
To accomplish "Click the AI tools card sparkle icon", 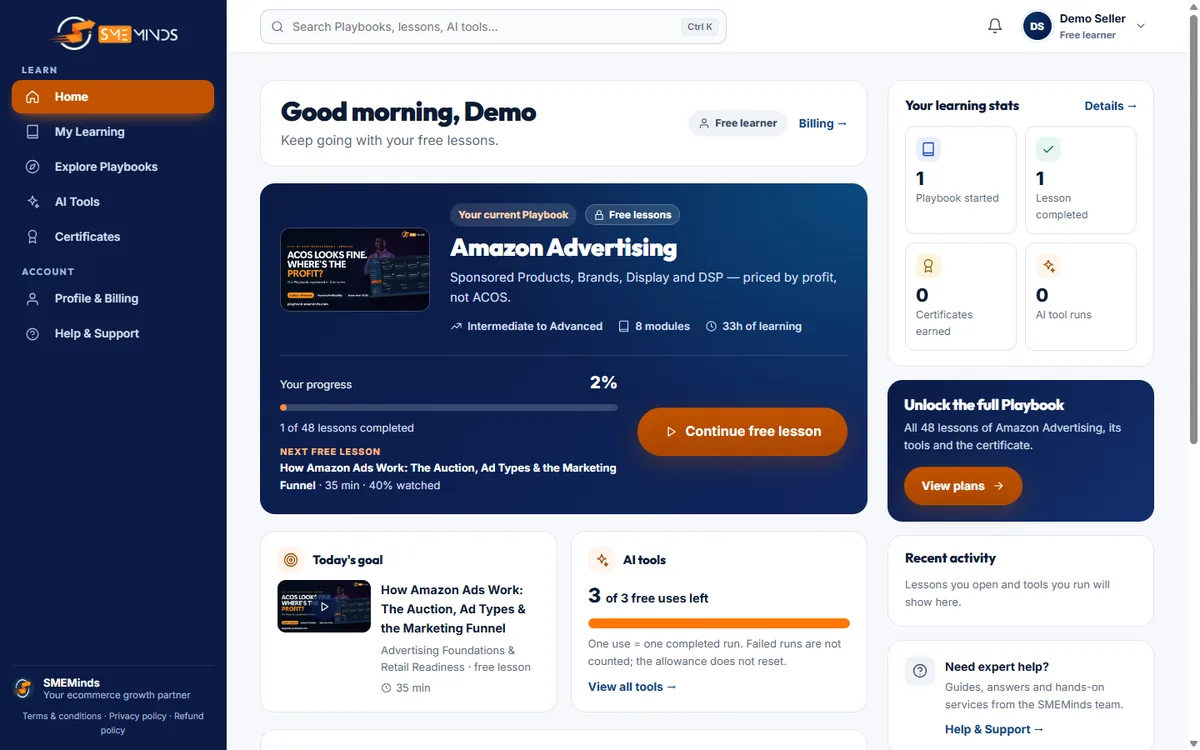I will (x=602, y=560).
